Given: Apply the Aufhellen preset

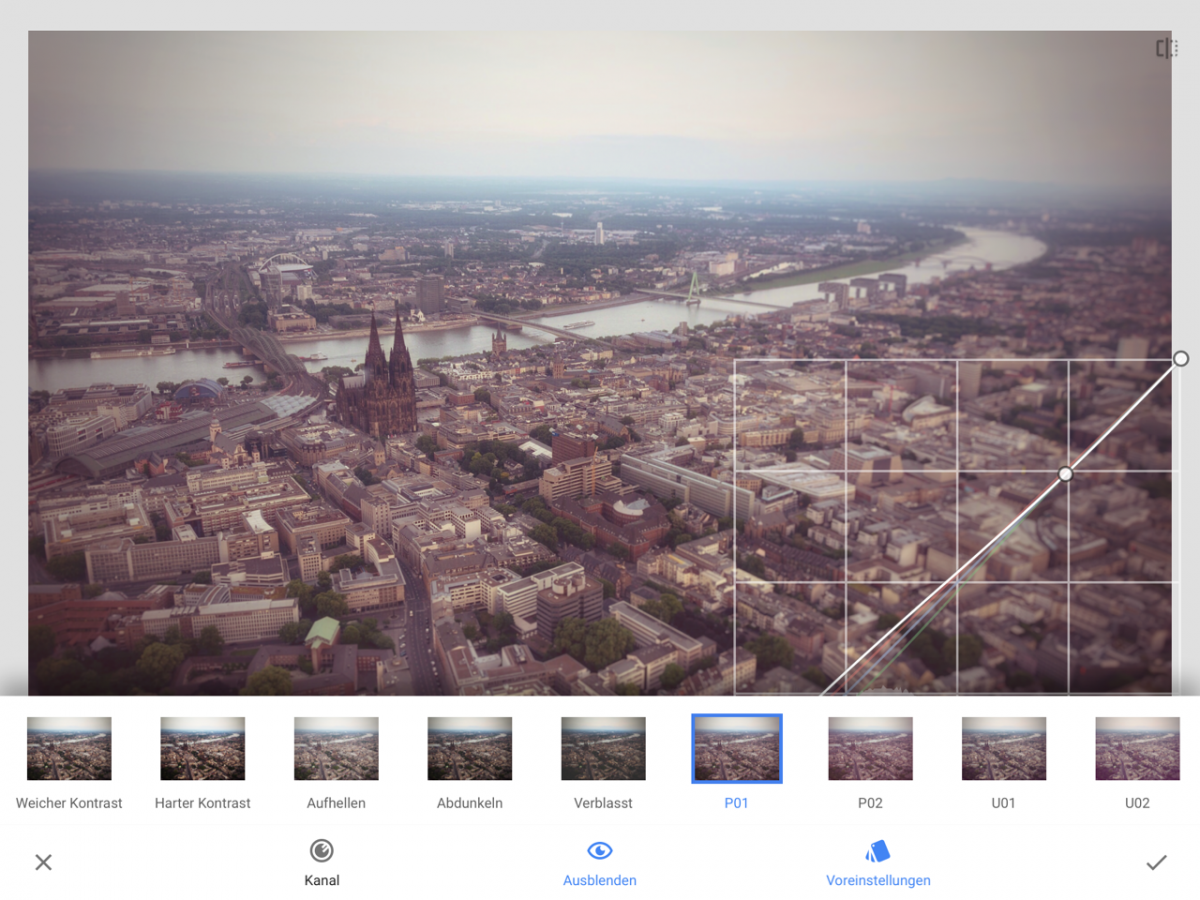Looking at the screenshot, I should pyautogui.click(x=336, y=749).
